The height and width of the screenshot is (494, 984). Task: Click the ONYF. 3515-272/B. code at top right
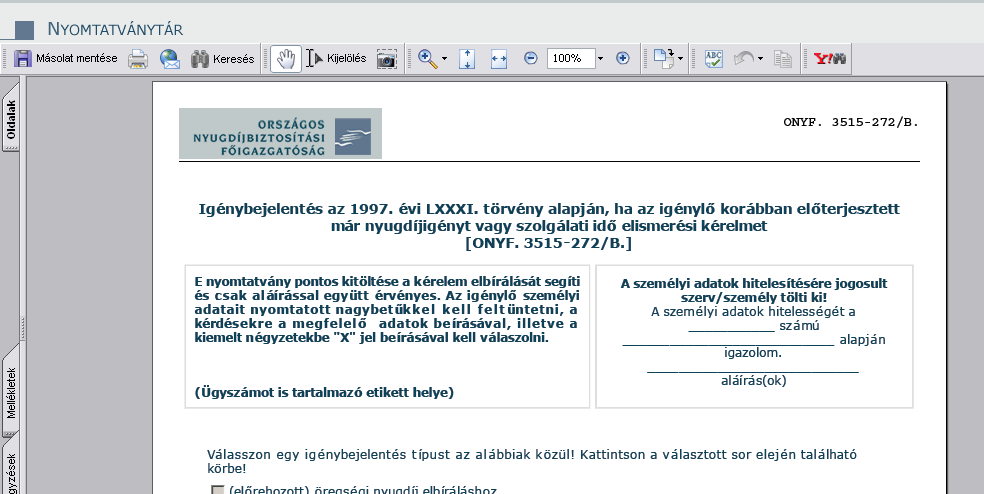coord(851,122)
